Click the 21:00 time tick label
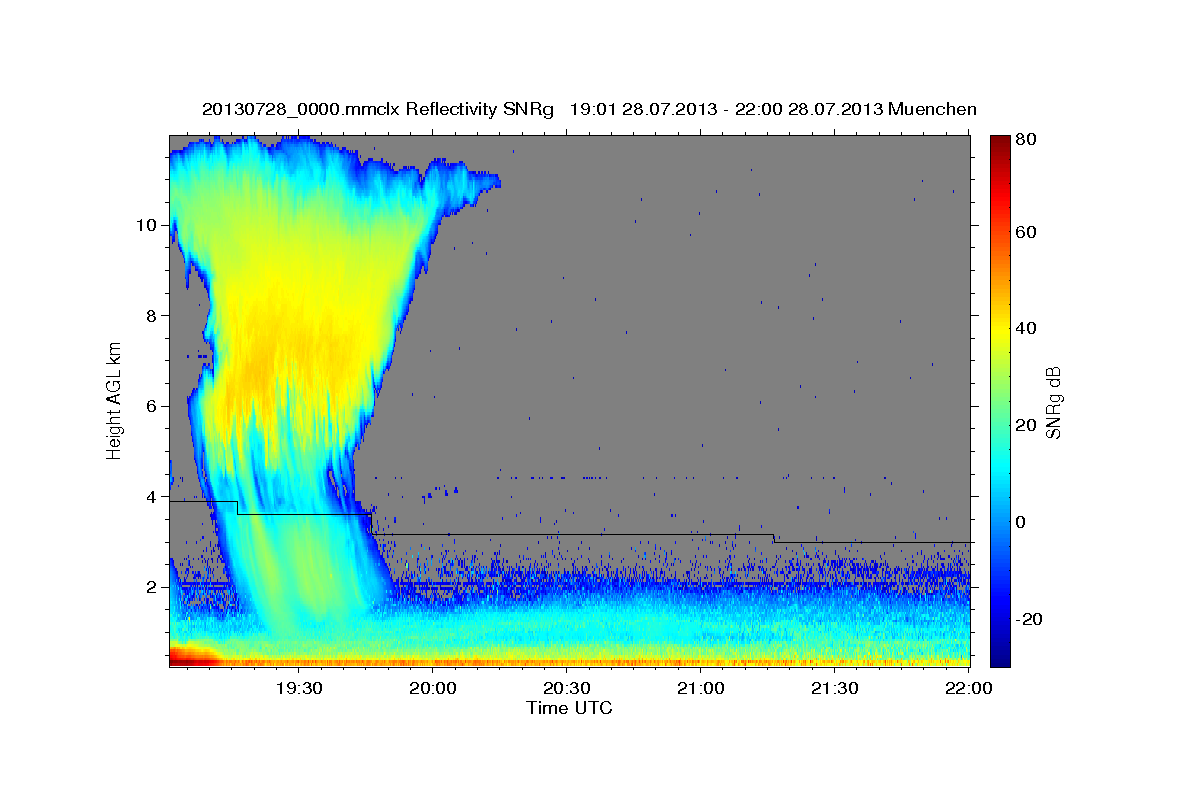 click(701, 689)
